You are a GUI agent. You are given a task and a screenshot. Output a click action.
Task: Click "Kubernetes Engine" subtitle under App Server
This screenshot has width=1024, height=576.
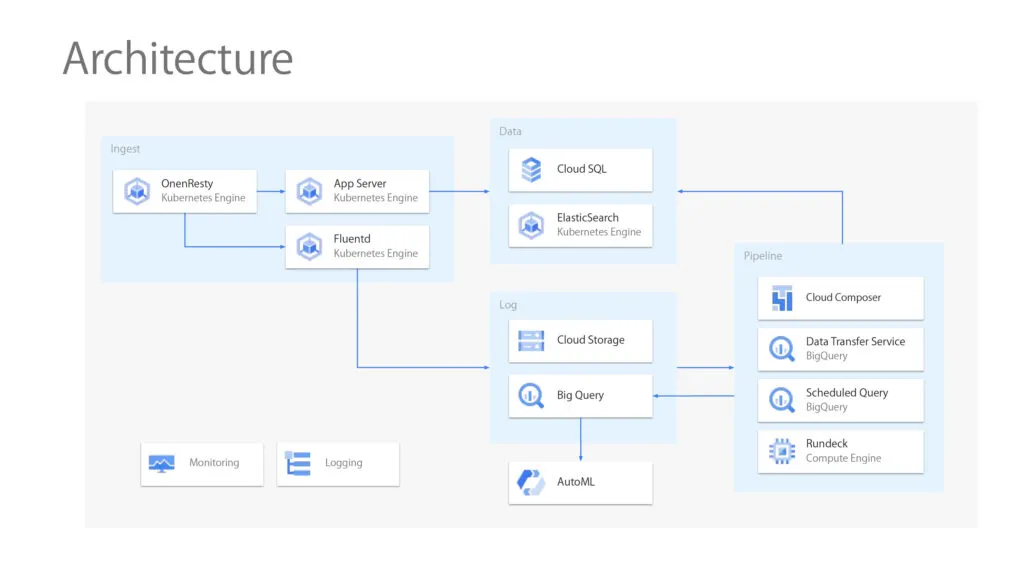pyautogui.click(x=376, y=198)
